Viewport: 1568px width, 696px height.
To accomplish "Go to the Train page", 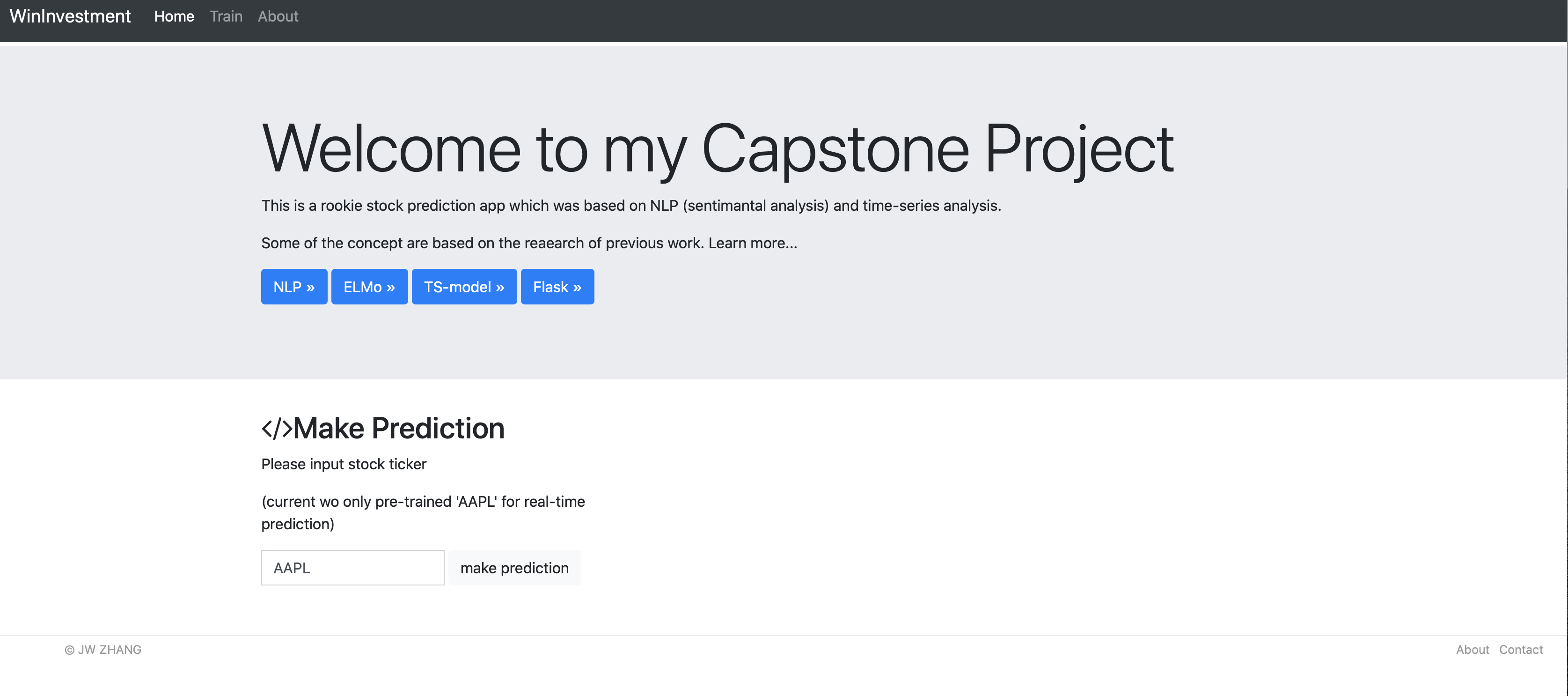I will coord(226,16).
